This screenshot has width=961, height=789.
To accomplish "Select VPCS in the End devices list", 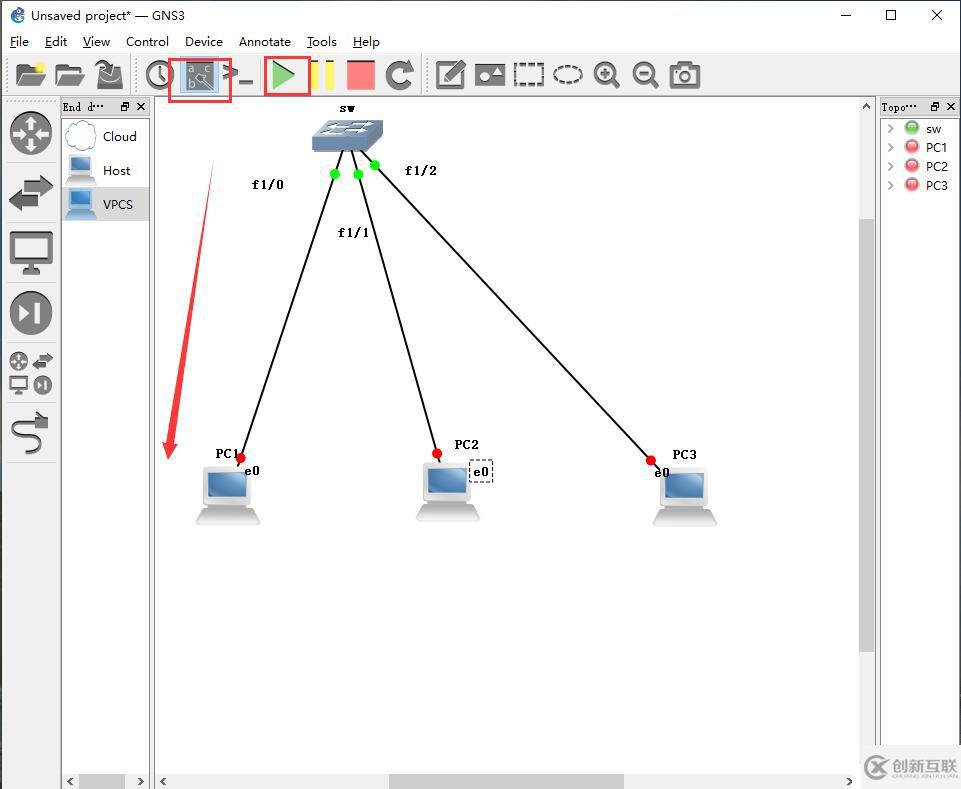I will coord(105,204).
